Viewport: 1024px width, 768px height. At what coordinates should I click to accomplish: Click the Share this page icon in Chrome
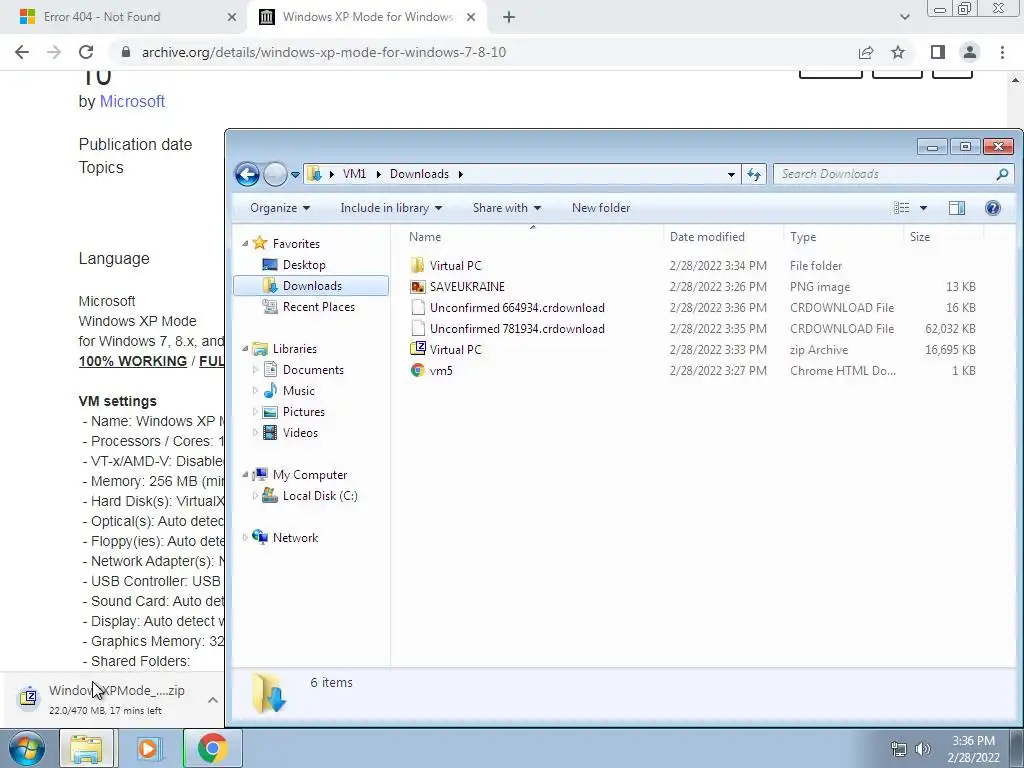point(866,52)
